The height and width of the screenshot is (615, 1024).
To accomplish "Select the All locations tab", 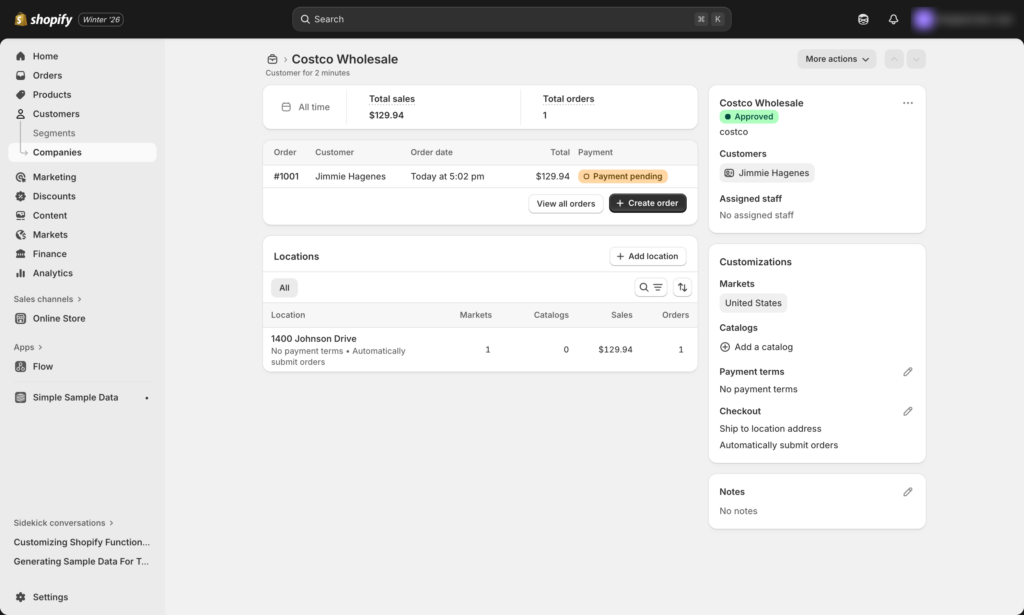I will pyautogui.click(x=284, y=288).
